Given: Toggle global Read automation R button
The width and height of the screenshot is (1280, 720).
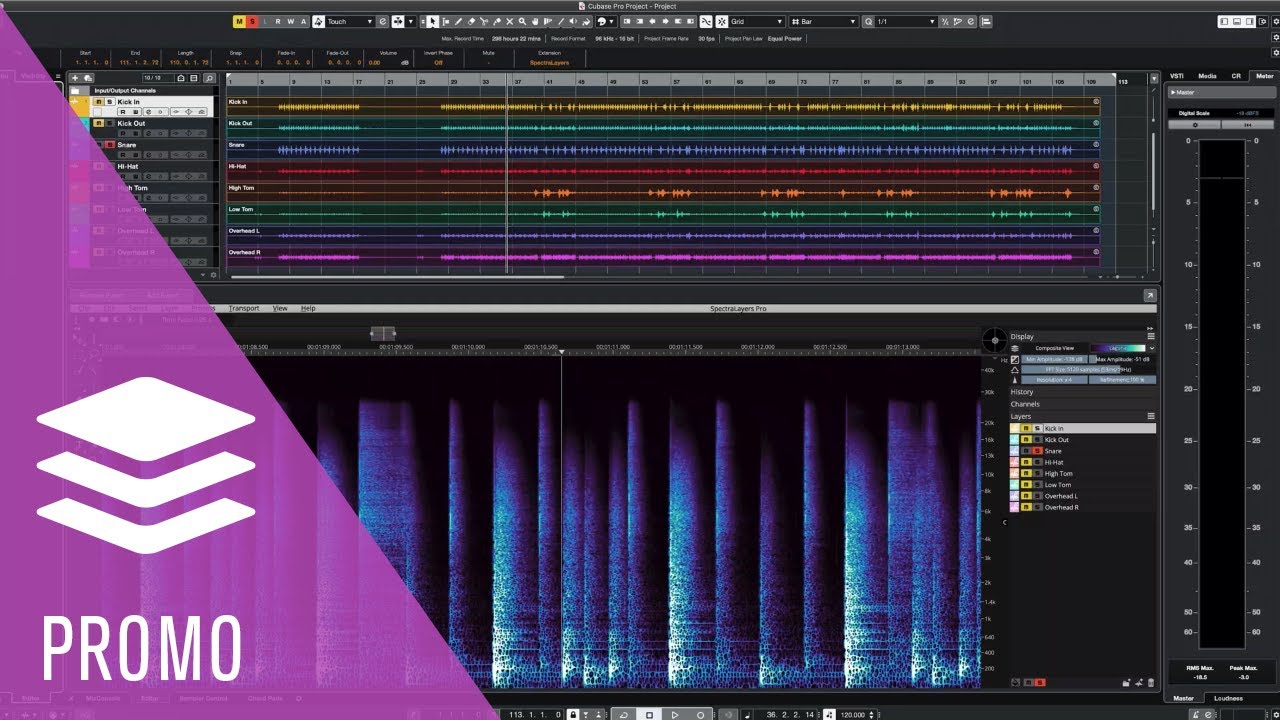Looking at the screenshot, I should [x=278, y=21].
